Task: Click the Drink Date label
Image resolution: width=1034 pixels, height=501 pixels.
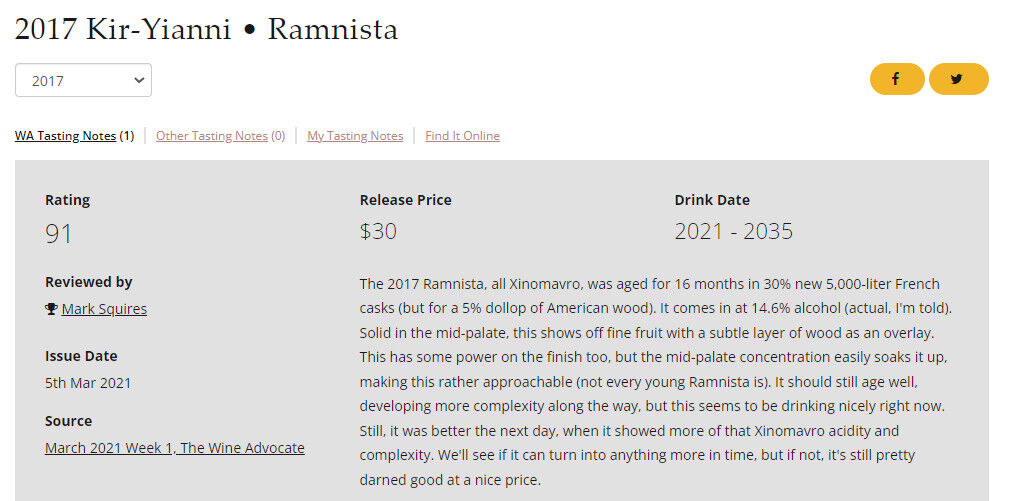Action: (x=712, y=200)
